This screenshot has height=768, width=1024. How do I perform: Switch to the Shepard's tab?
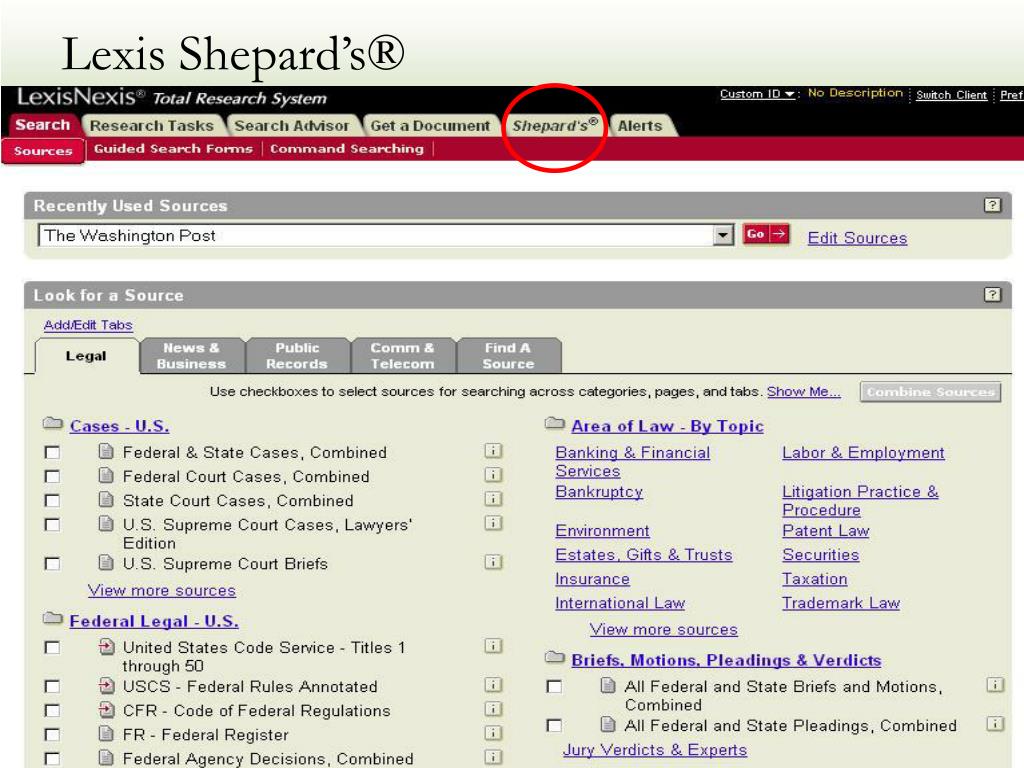pyautogui.click(x=555, y=127)
